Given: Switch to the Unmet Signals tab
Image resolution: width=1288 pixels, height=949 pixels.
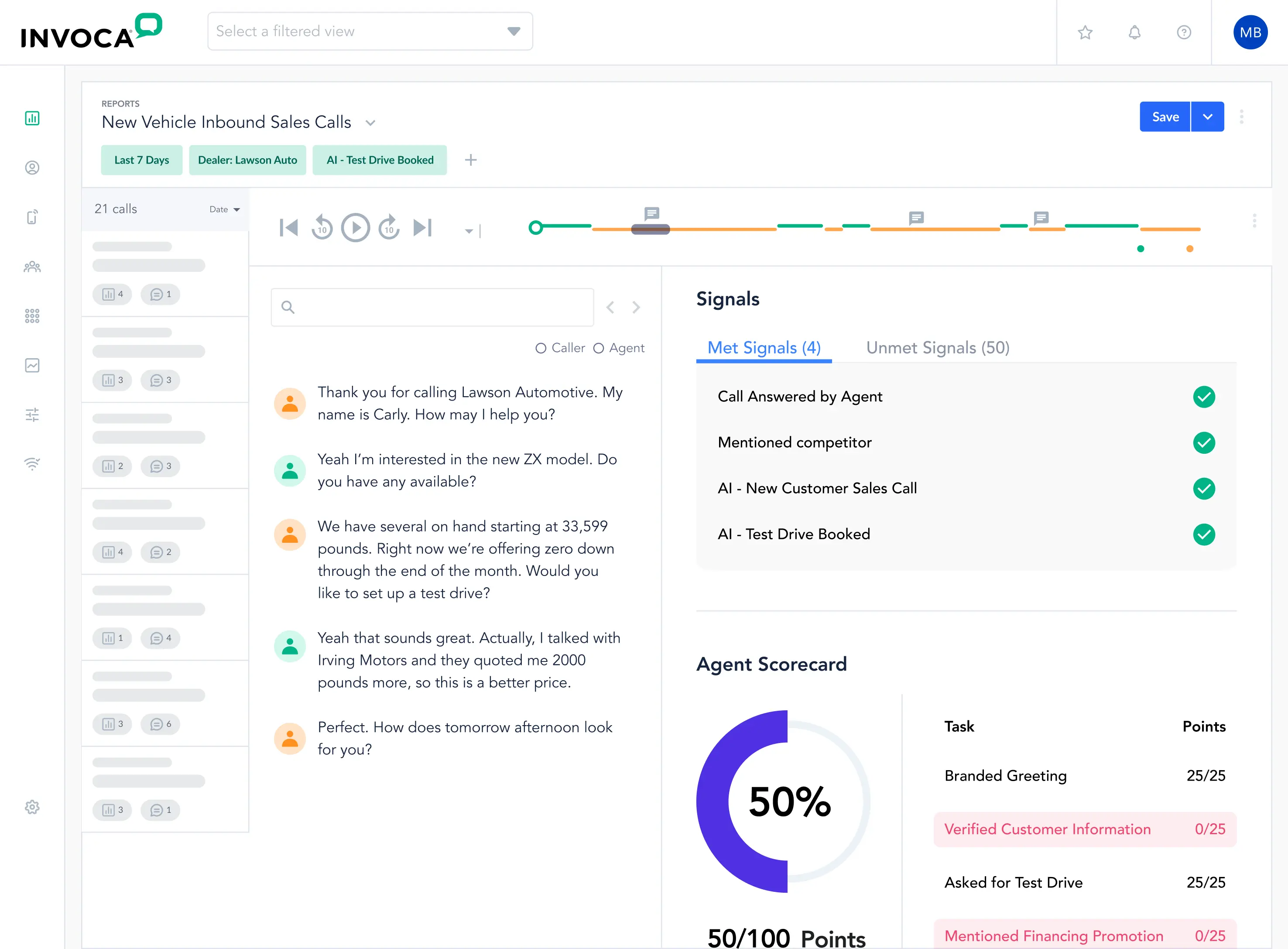Looking at the screenshot, I should 937,348.
